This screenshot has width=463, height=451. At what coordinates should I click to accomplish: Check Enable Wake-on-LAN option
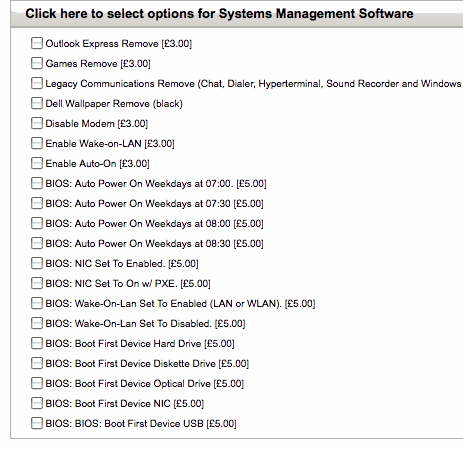coord(37,143)
